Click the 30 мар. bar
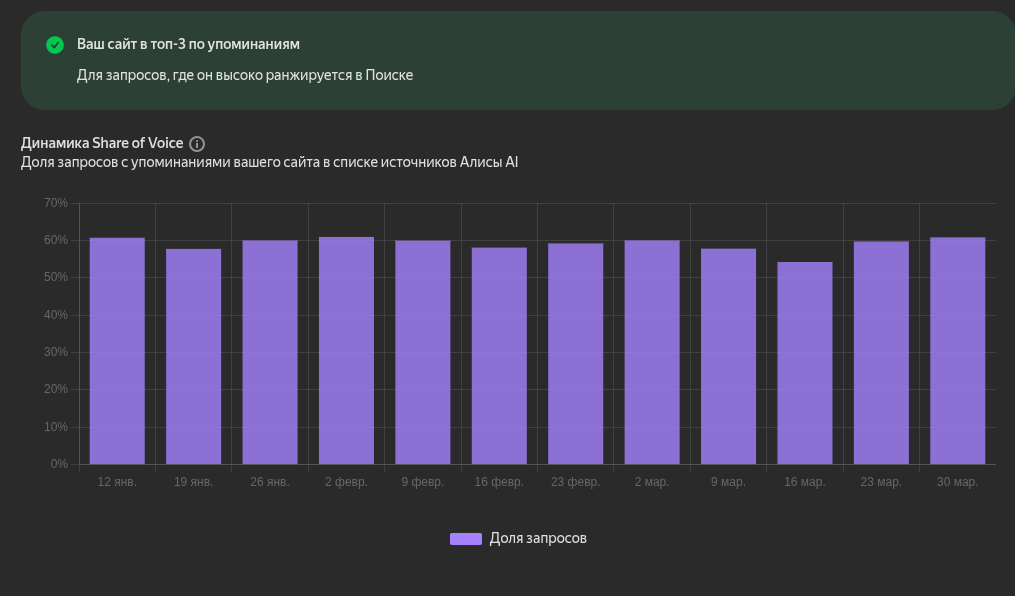Image resolution: width=1015 pixels, height=596 pixels. tap(957, 351)
